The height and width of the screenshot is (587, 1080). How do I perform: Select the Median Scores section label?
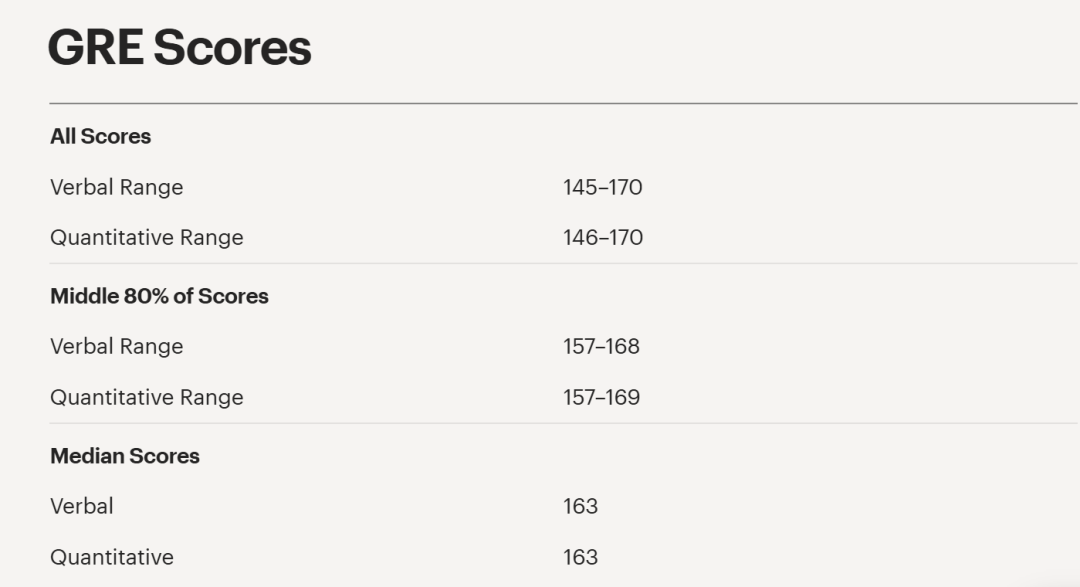tap(125, 456)
